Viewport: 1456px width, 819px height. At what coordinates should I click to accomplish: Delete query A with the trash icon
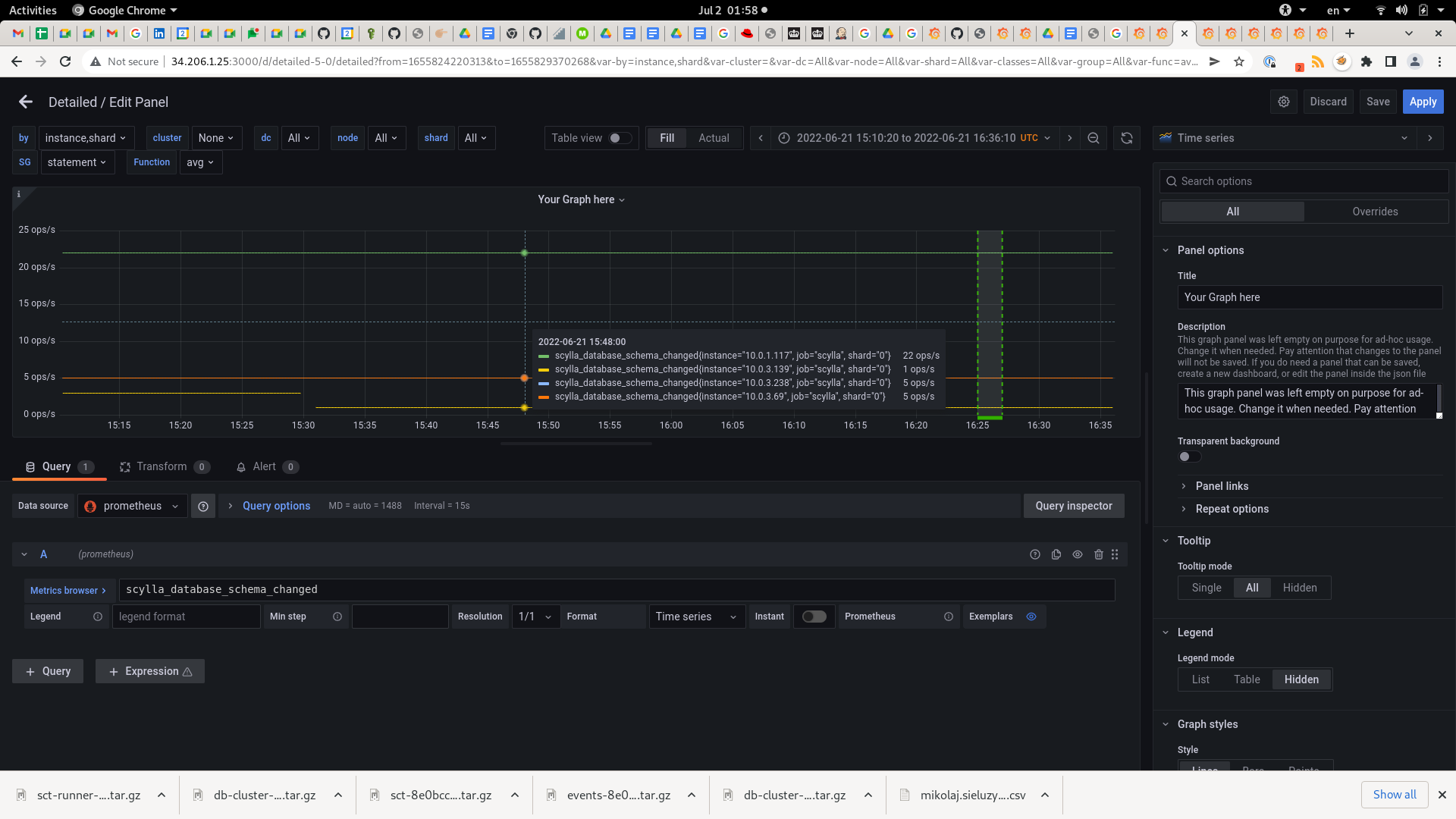click(x=1099, y=554)
